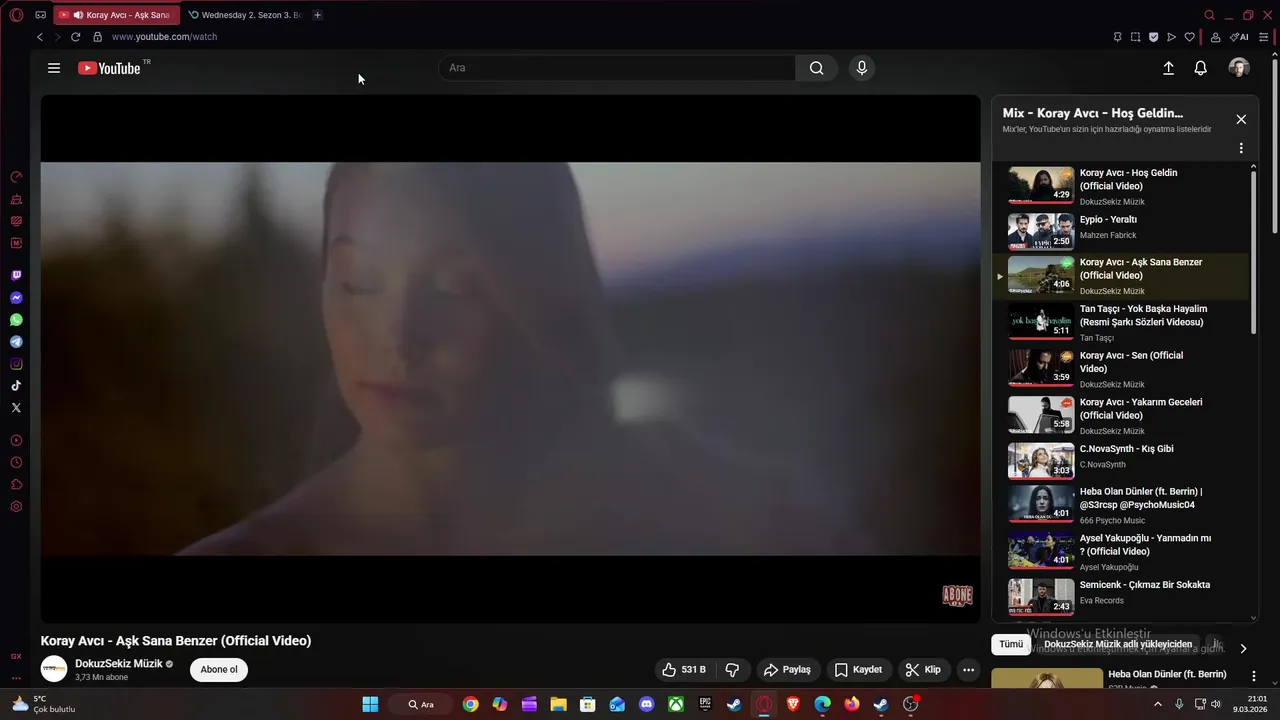The height and width of the screenshot is (720, 1280).
Task: Open bookmarks heart icon
Action: [x=1189, y=37]
